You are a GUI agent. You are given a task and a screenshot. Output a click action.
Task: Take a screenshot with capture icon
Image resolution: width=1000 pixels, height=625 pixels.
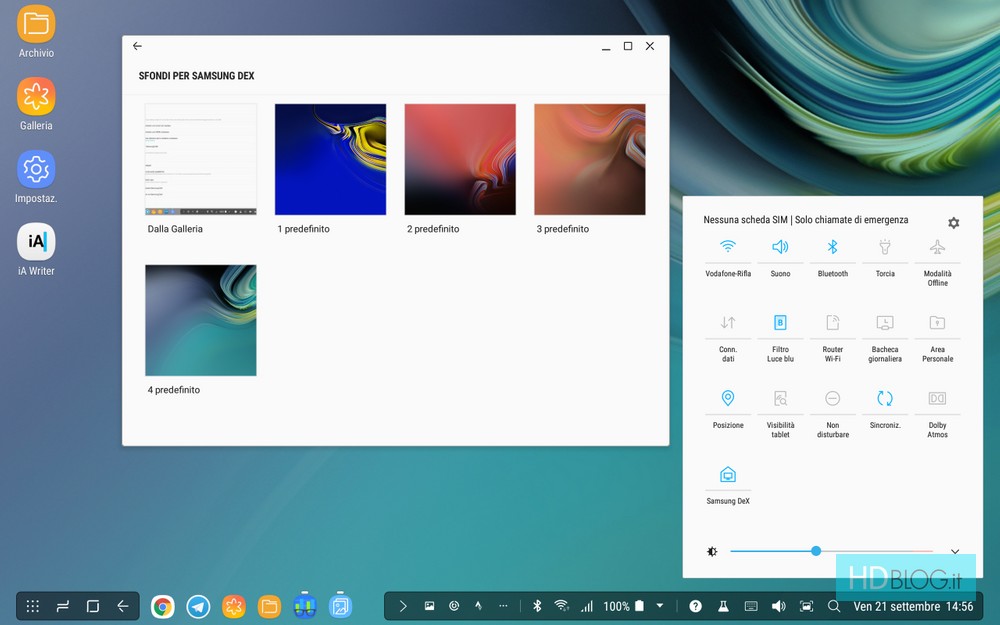pos(807,607)
